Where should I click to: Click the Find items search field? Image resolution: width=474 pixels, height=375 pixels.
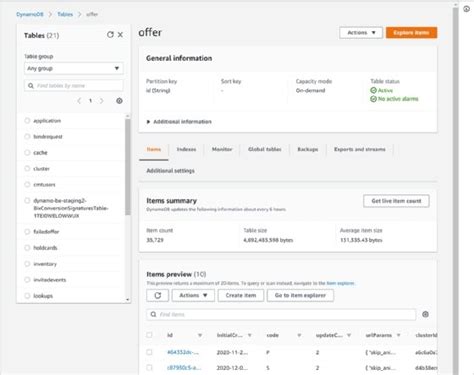tap(281, 314)
